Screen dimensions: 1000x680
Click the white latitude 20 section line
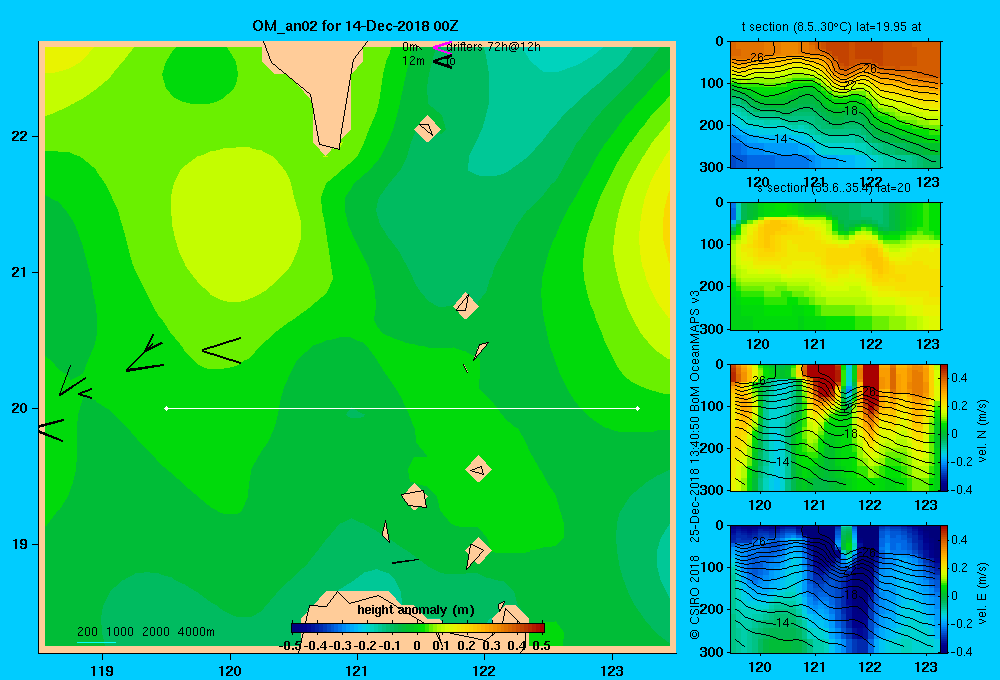point(402,408)
